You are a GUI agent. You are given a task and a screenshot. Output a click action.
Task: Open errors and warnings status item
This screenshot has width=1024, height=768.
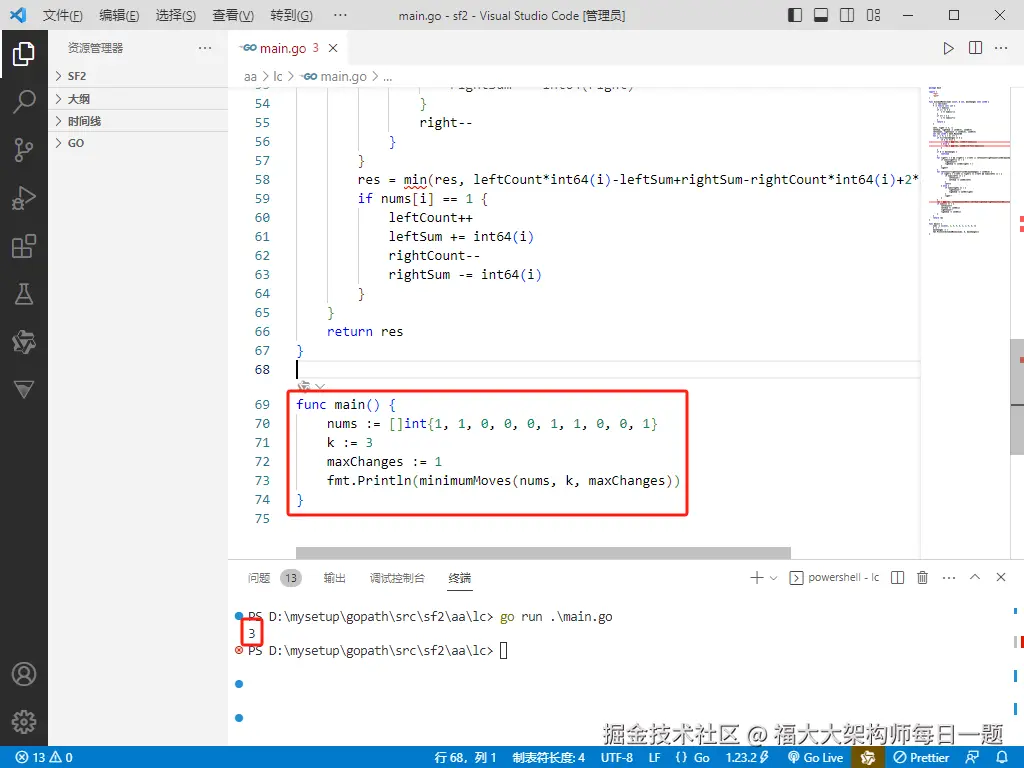click(x=44, y=758)
